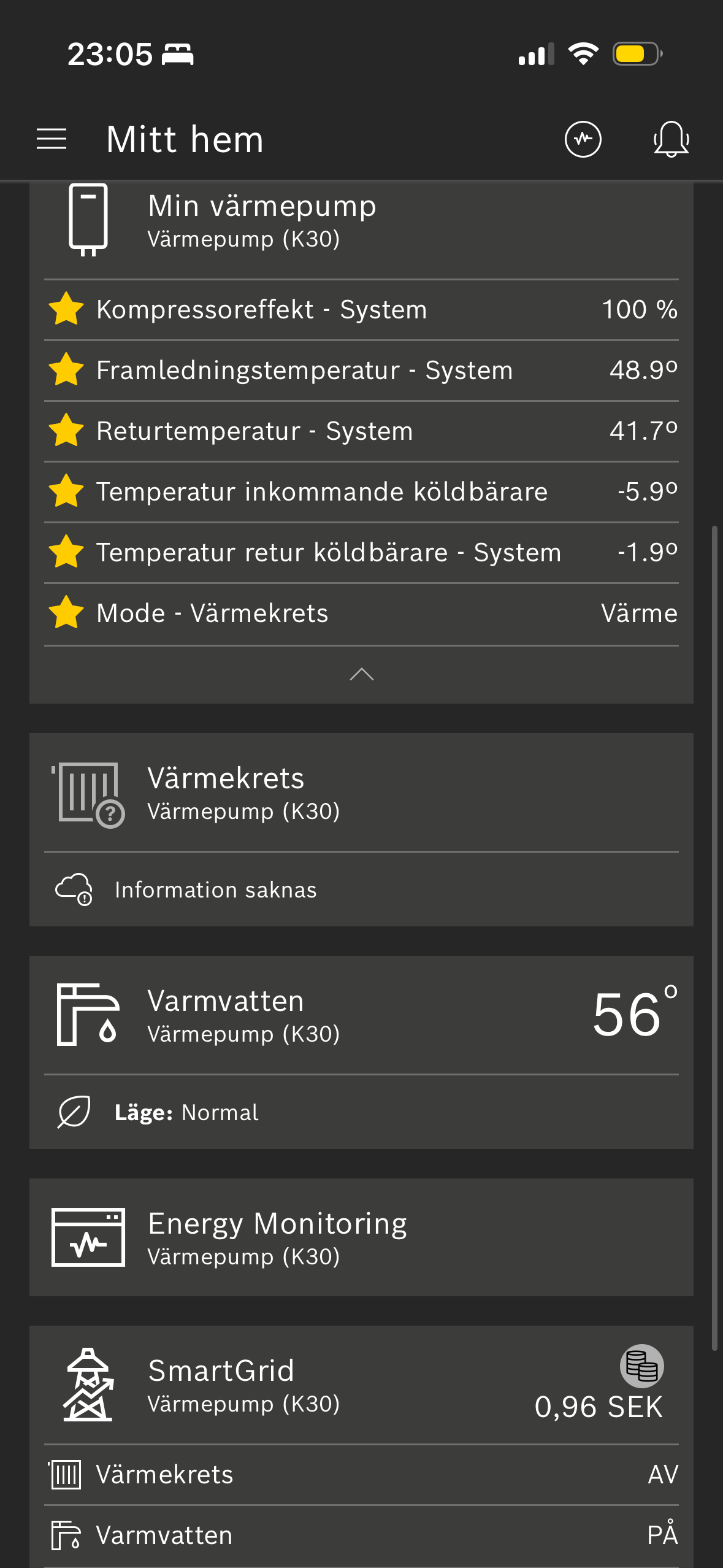The image size is (723, 1568).
Task: Collapse the heat pump list with up chevron
Action: coord(362,674)
